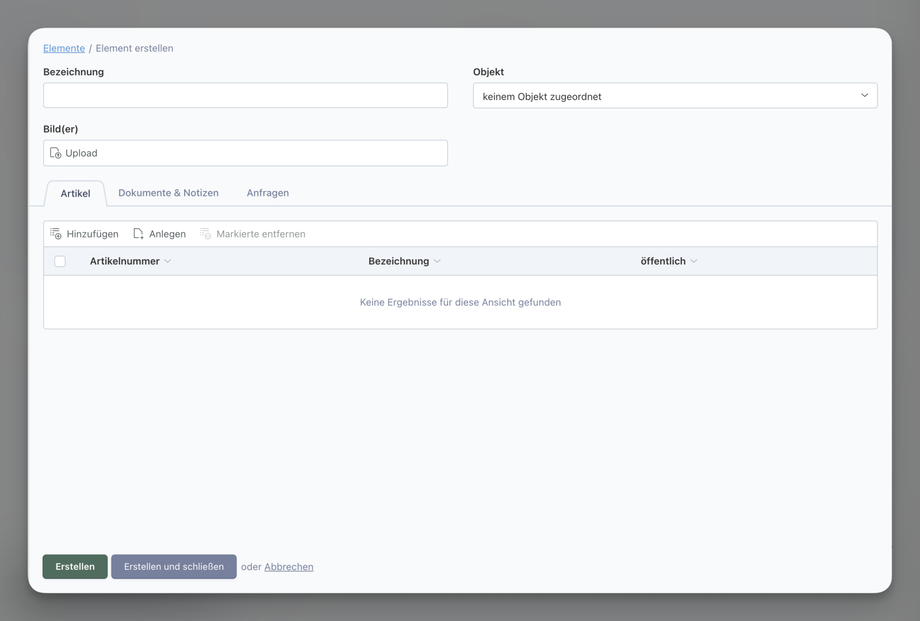Screen dimensions: 920x621
Task: Switch to the Dokumente & Notizen tab
Action: (168, 193)
